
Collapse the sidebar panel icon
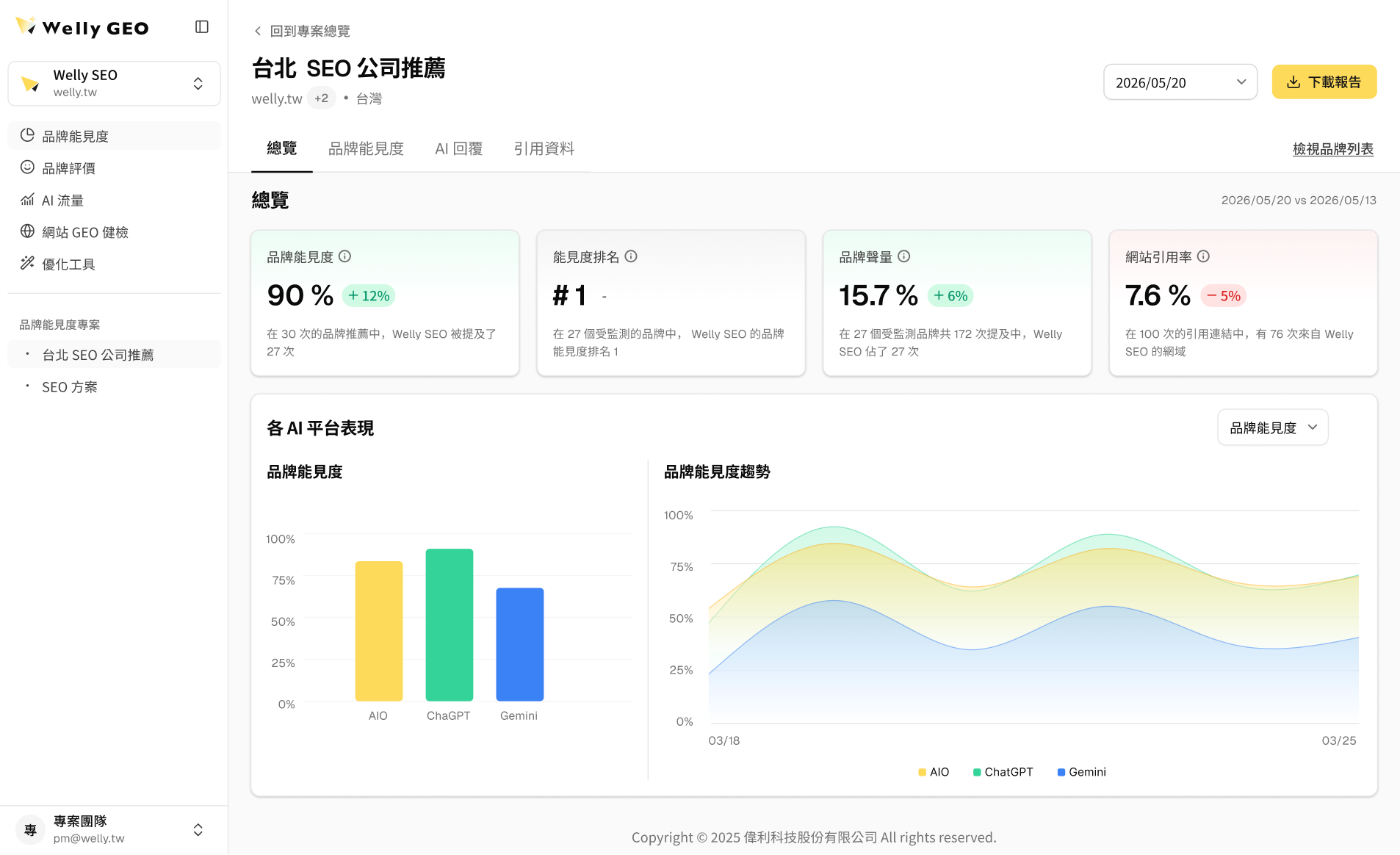pyautogui.click(x=202, y=27)
